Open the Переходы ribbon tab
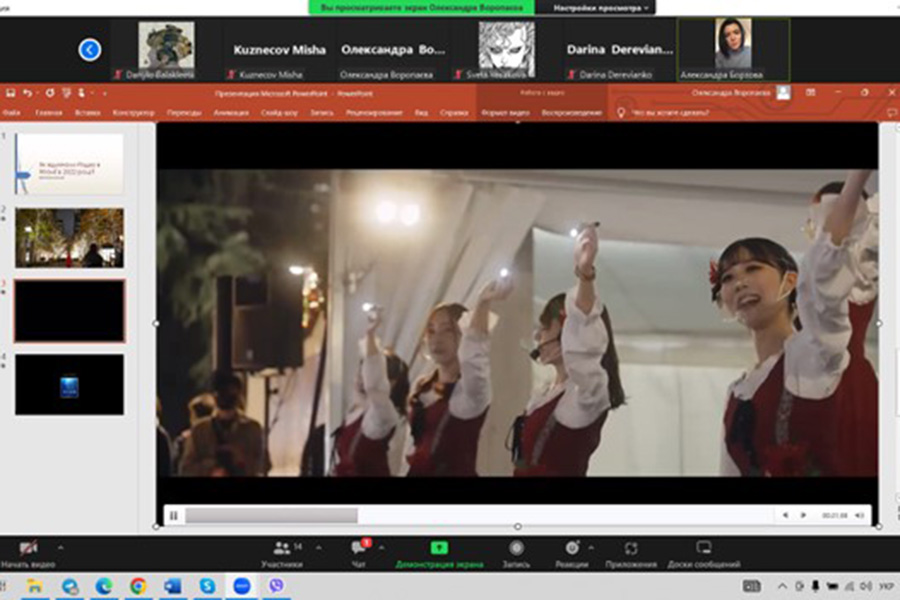This screenshot has width=900, height=600. [x=184, y=113]
